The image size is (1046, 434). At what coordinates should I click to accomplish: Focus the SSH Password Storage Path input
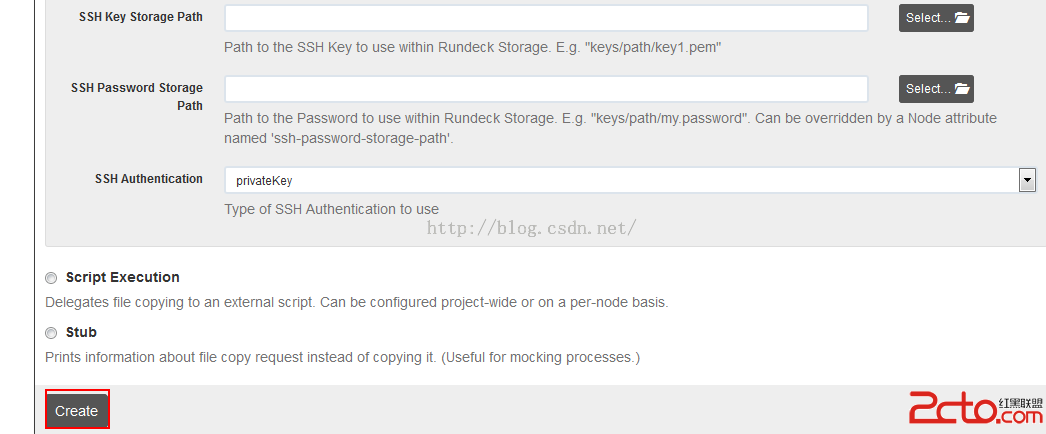coord(546,89)
